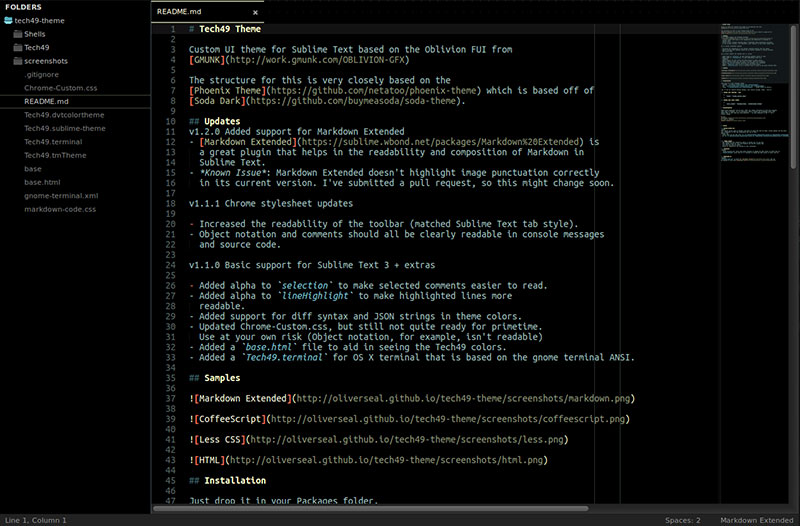Click the markdown.png screenshot URL
Viewport: 800px width, 526px height.
(x=463, y=398)
